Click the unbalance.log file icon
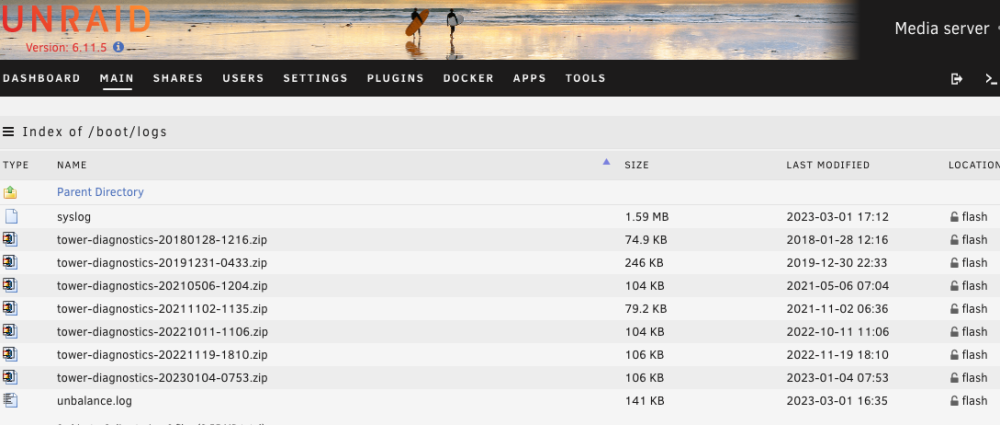 [10, 401]
